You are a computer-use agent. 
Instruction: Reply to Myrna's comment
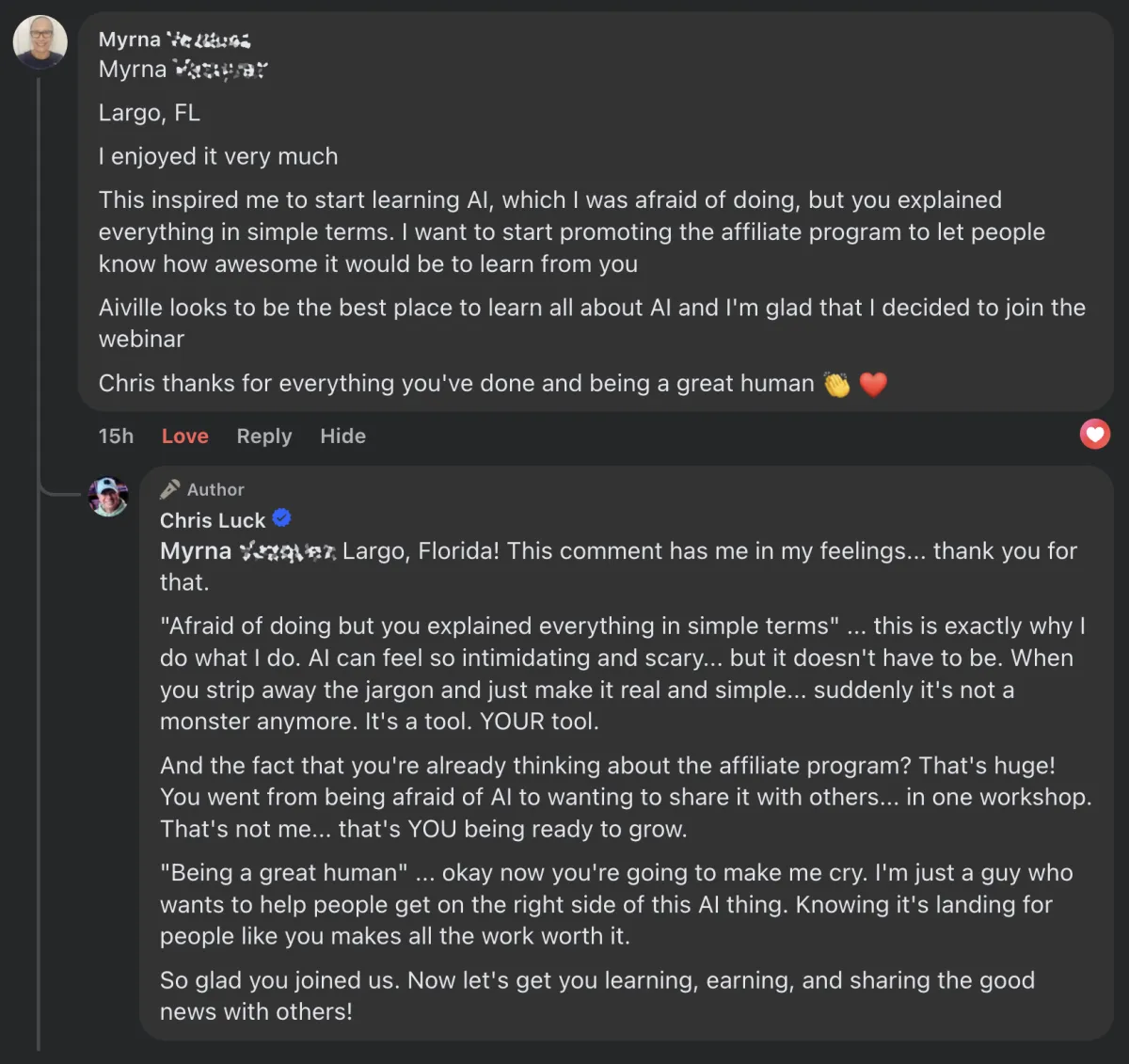pyautogui.click(x=264, y=437)
